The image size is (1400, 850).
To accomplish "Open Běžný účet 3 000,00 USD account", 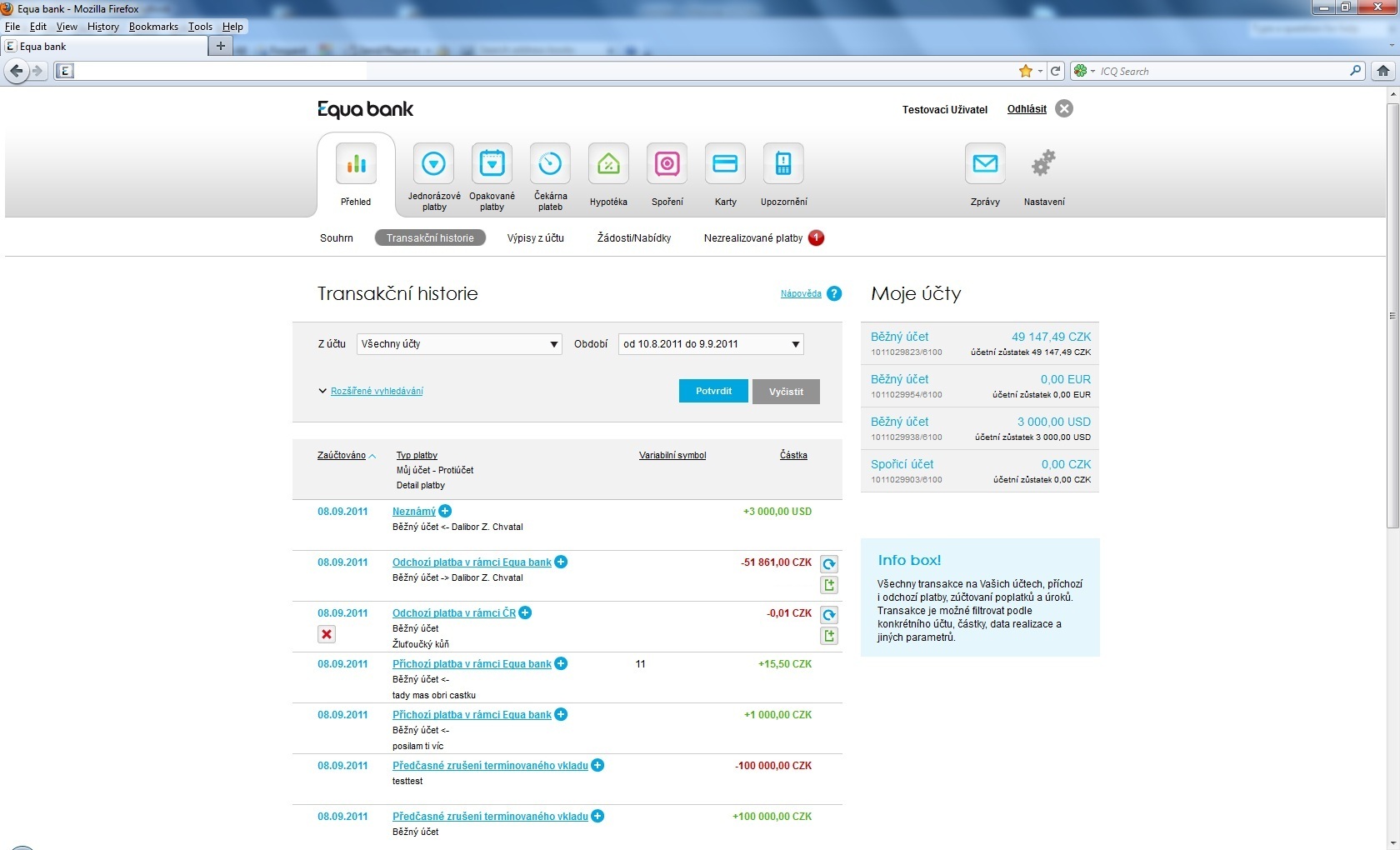I will [980, 428].
